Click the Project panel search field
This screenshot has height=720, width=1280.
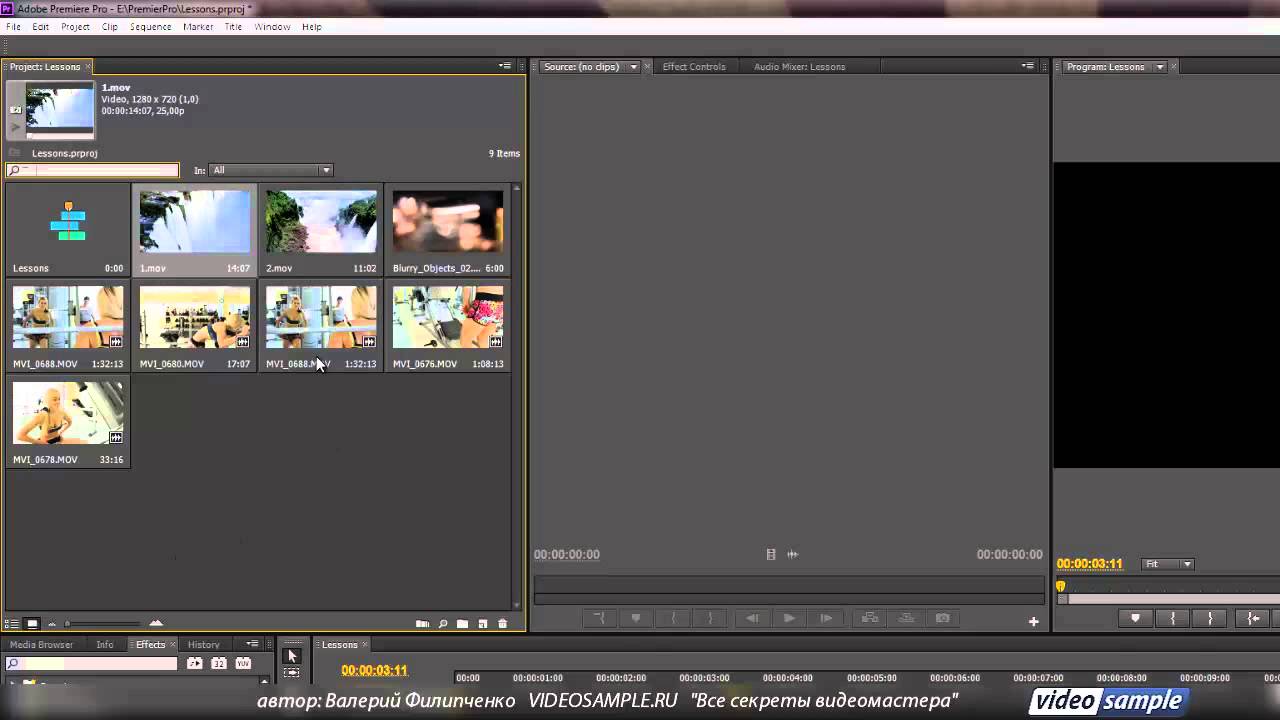click(x=92, y=170)
